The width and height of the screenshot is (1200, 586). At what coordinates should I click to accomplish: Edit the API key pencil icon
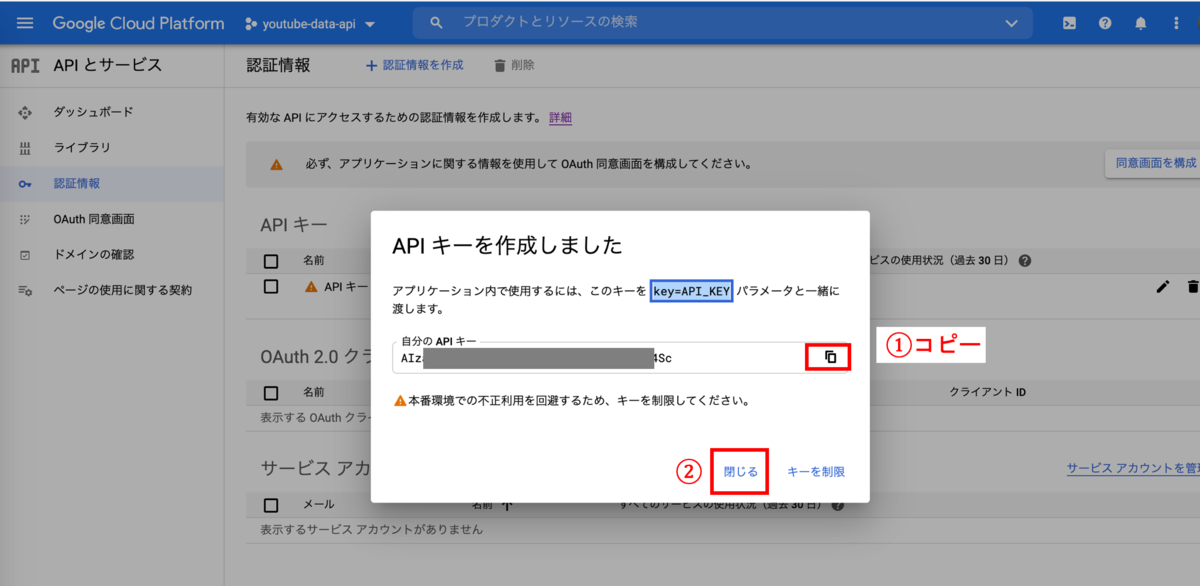pos(1162,287)
